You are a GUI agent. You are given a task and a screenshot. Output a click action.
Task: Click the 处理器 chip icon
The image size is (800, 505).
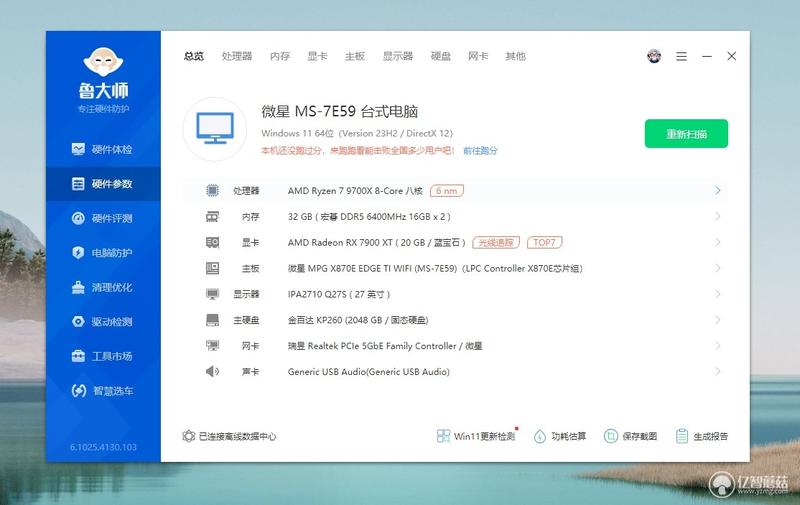(x=212, y=191)
